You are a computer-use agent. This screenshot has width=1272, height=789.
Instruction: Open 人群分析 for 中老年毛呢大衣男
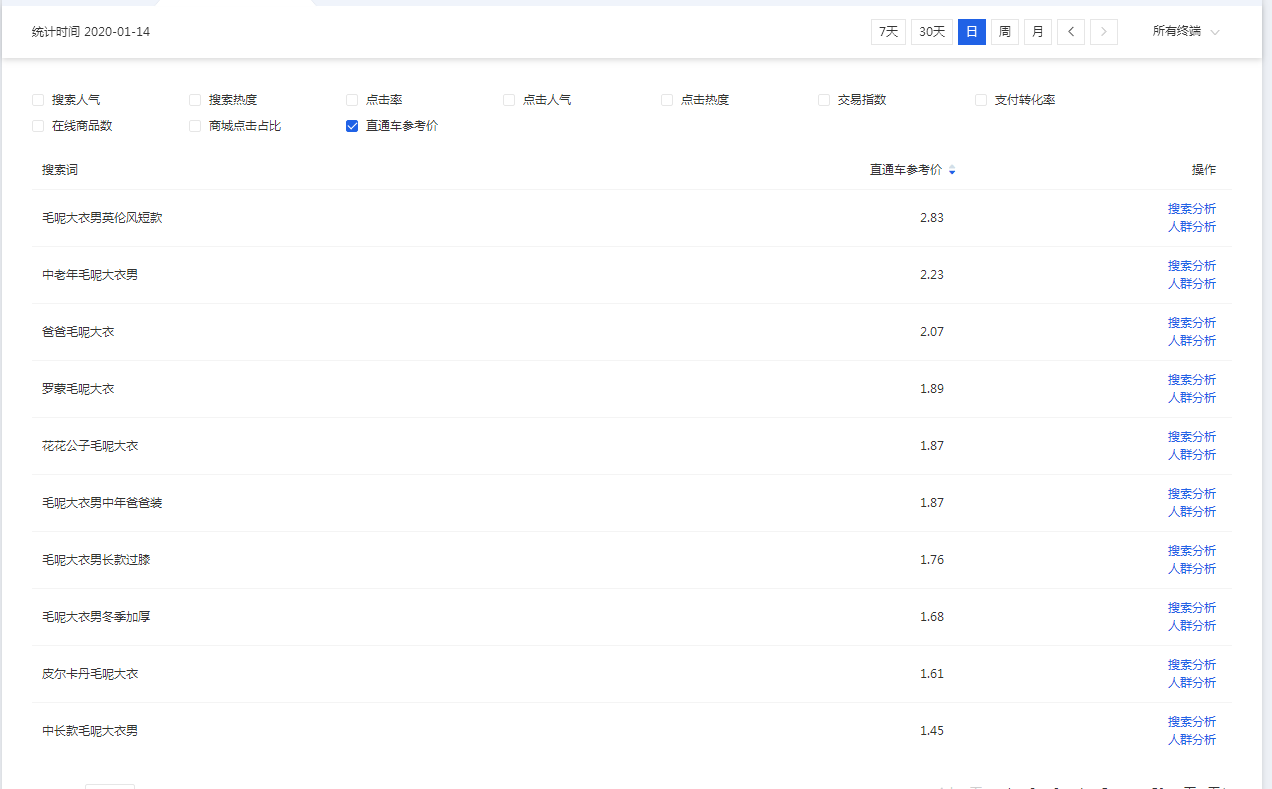point(1191,284)
